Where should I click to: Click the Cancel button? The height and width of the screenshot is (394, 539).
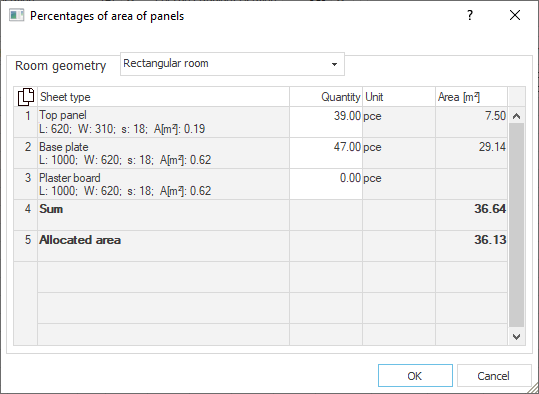tap(494, 376)
